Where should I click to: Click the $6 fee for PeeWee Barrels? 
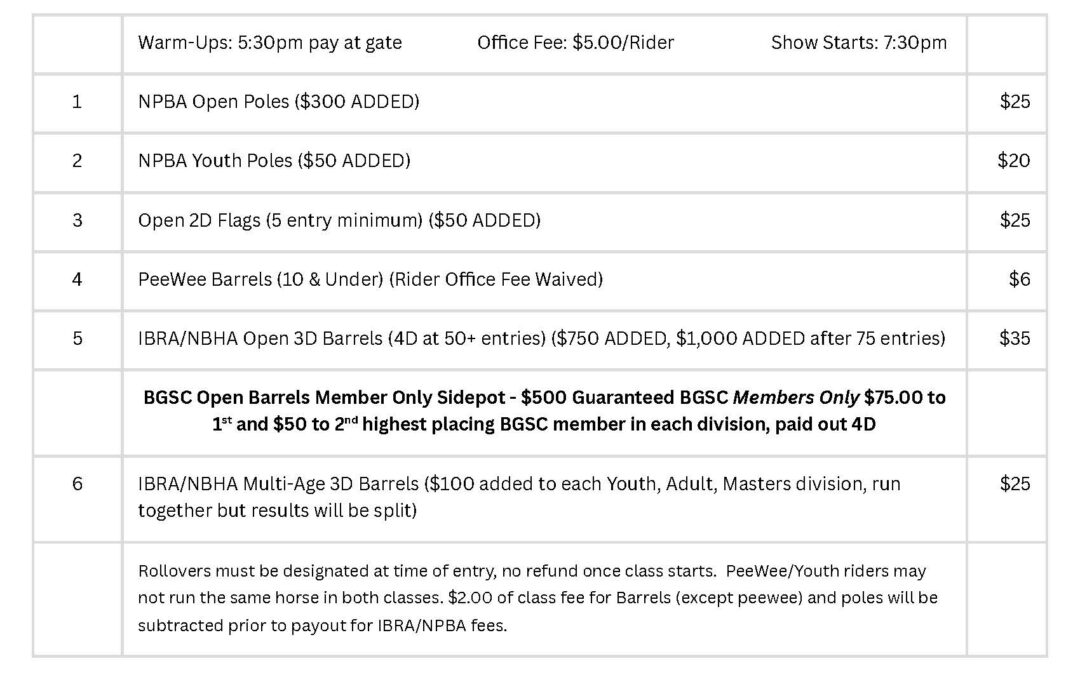(1019, 280)
